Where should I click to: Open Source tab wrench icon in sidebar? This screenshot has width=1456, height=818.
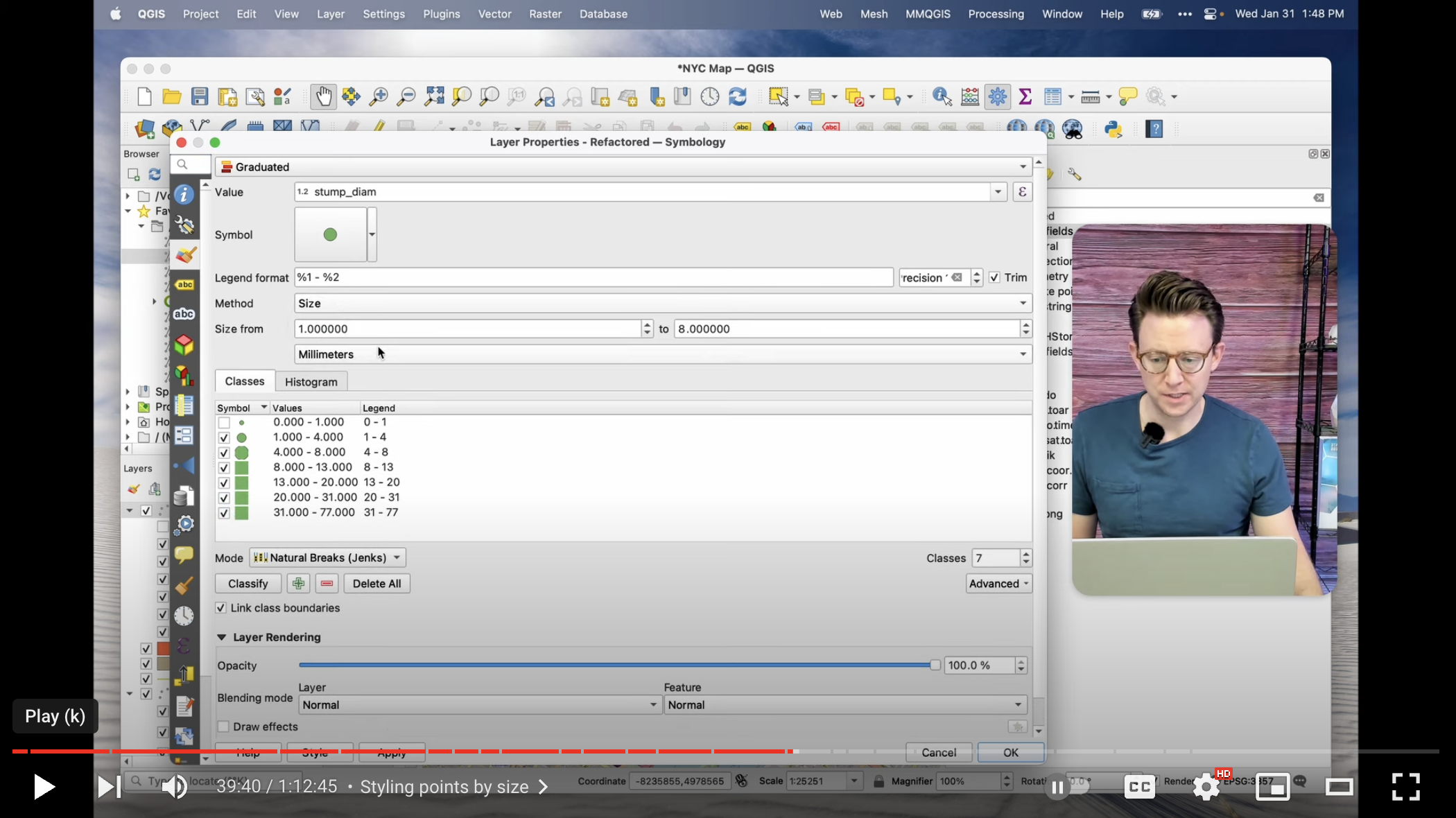[x=184, y=225]
